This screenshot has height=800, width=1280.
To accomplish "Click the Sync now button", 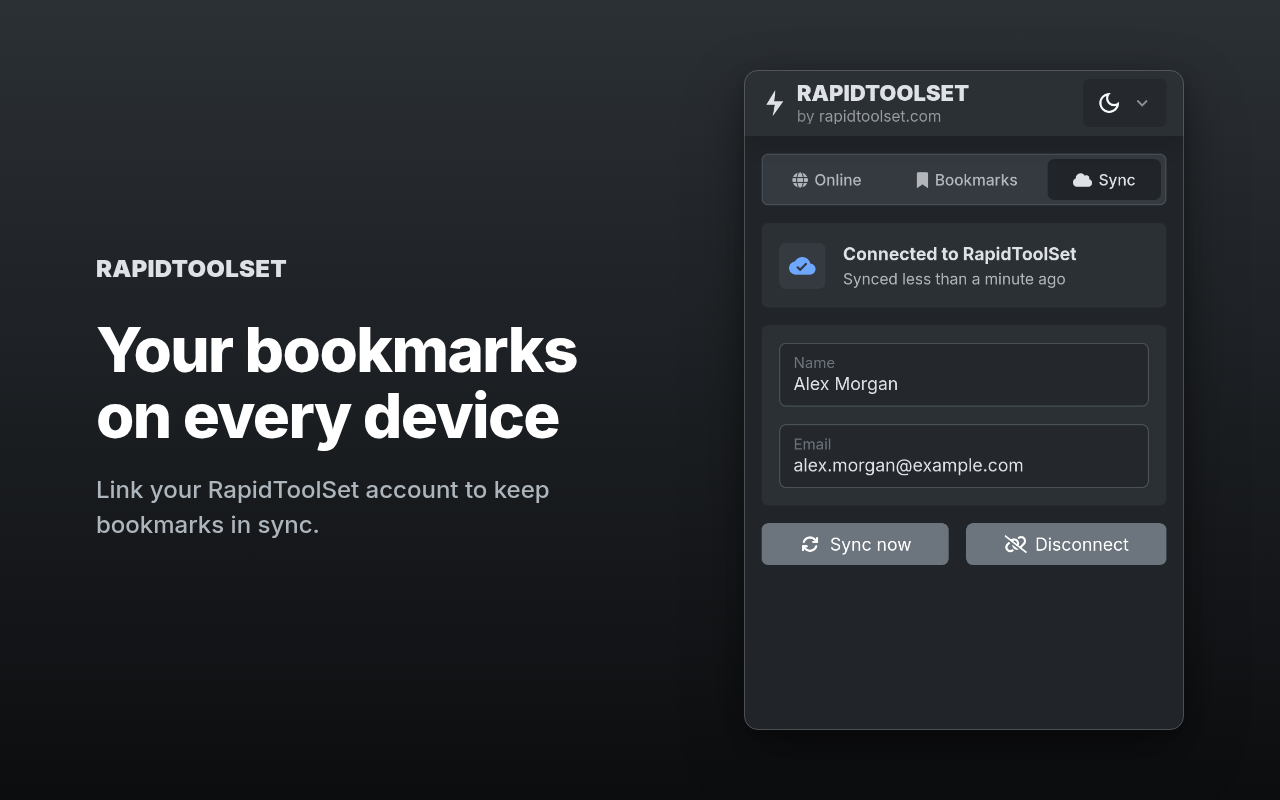I will click(x=855, y=544).
